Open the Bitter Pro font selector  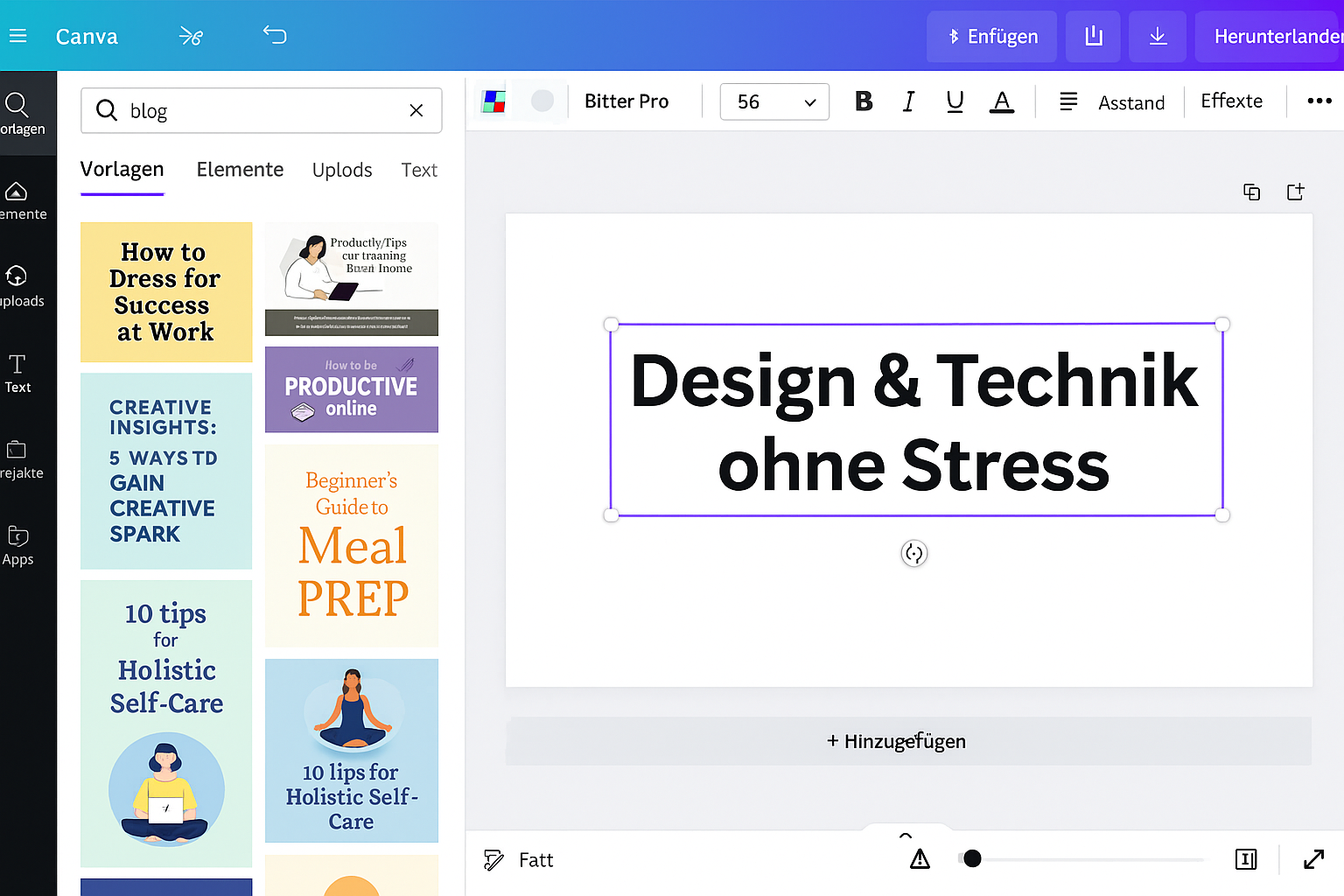626,101
